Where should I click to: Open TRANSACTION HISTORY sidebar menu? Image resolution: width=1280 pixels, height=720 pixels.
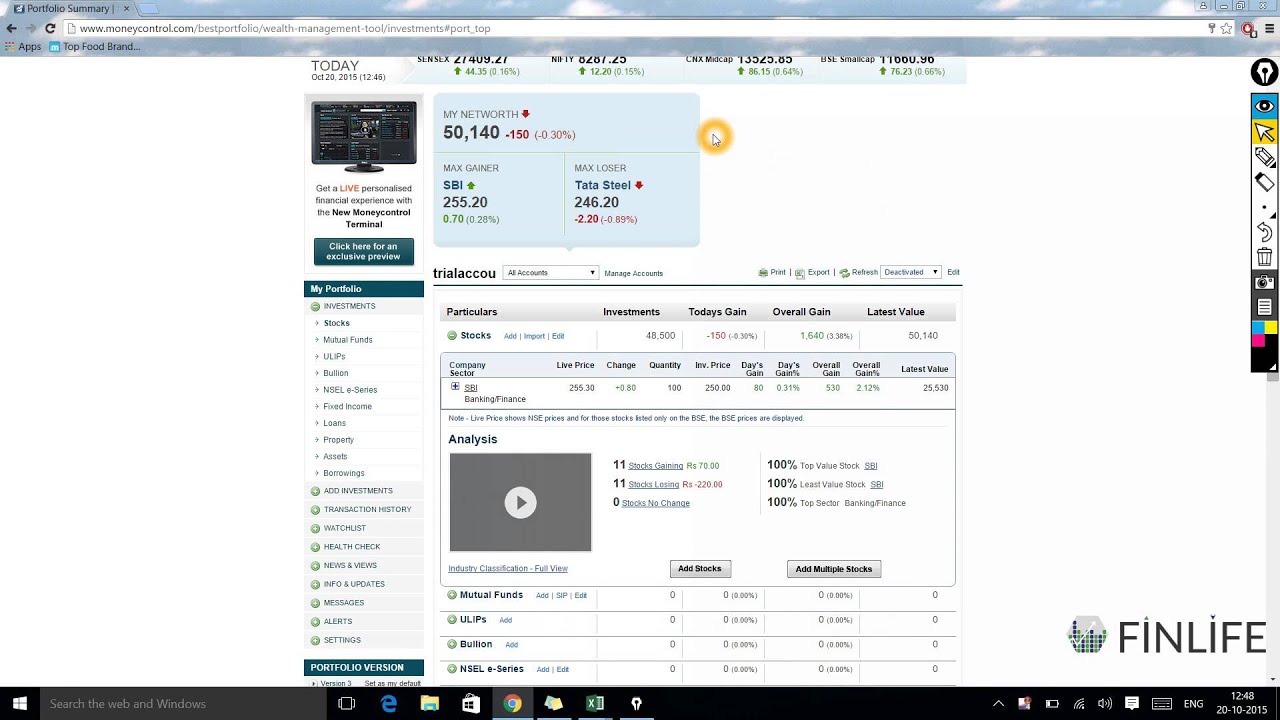tap(367, 510)
